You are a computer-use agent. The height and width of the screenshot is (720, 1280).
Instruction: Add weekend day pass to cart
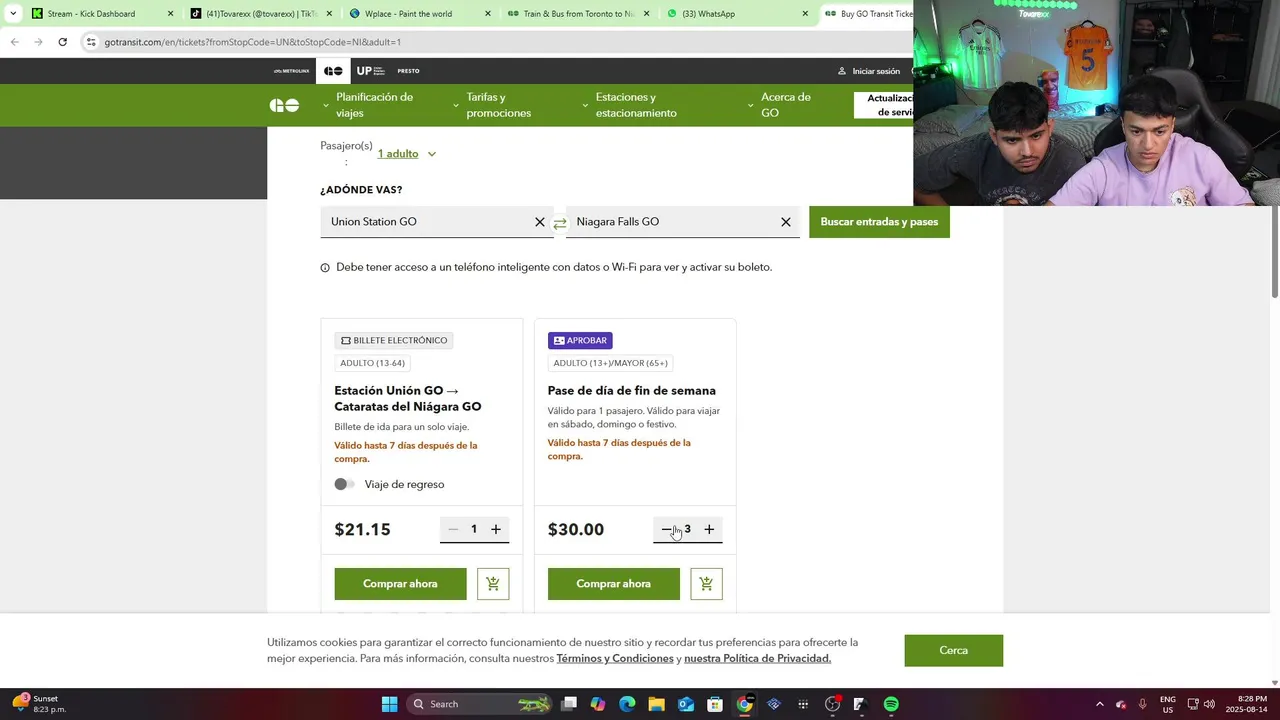tap(706, 584)
